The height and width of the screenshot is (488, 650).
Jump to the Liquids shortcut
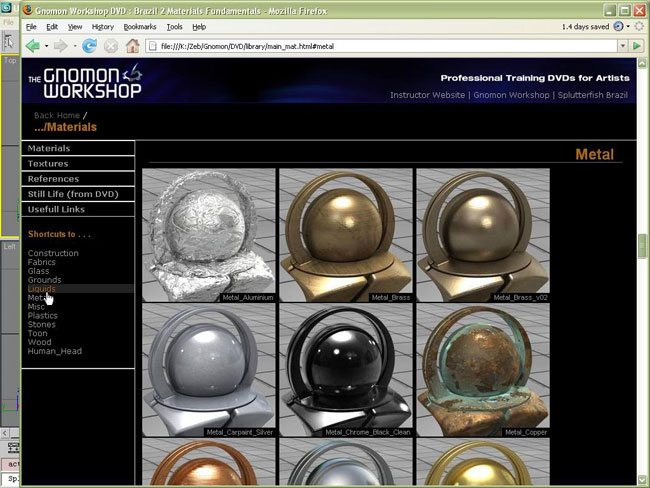coord(41,289)
